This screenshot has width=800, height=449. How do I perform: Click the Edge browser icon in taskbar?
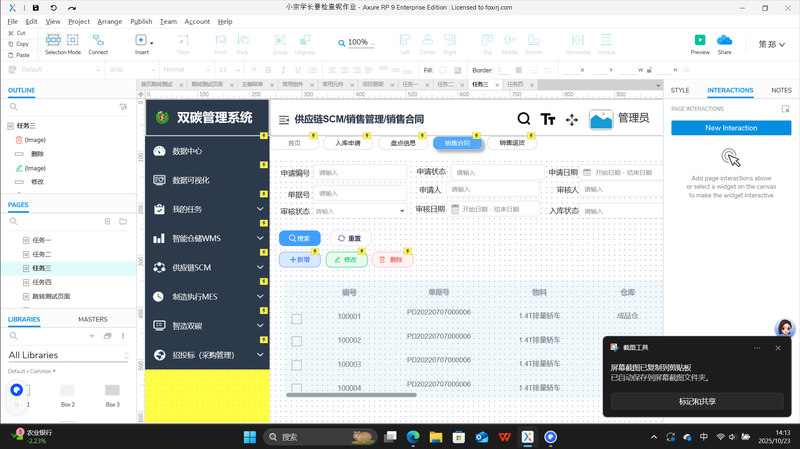click(x=412, y=437)
